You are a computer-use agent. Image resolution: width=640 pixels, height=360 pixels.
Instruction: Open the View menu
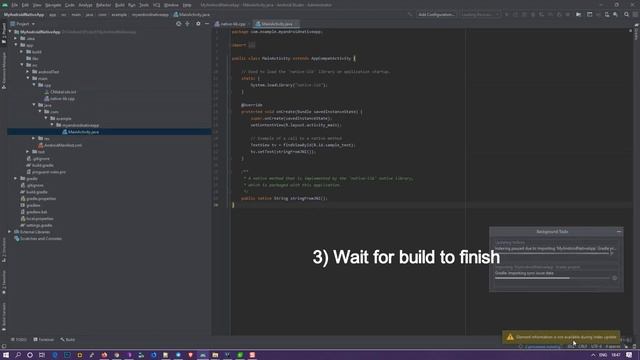point(37,5)
